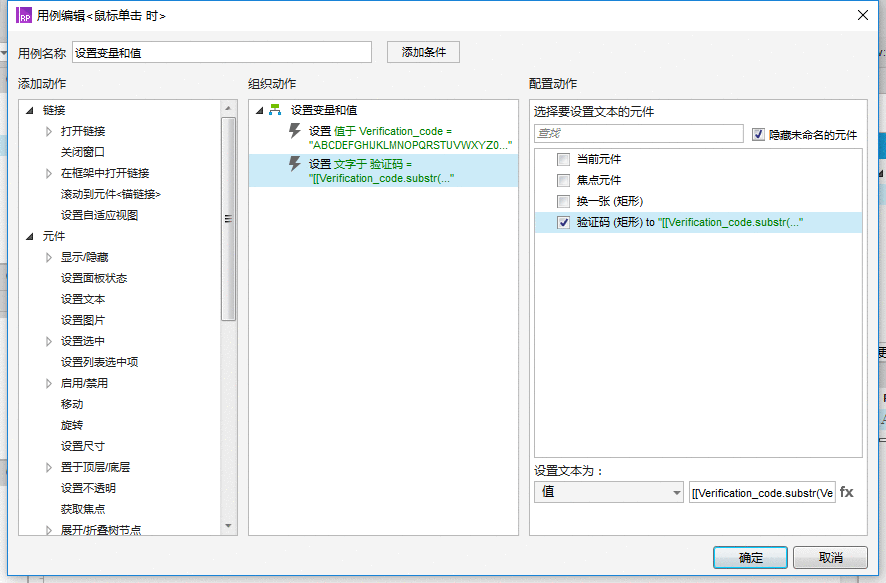Click the 查找 search field
This screenshot has height=583, width=886.
click(x=639, y=133)
